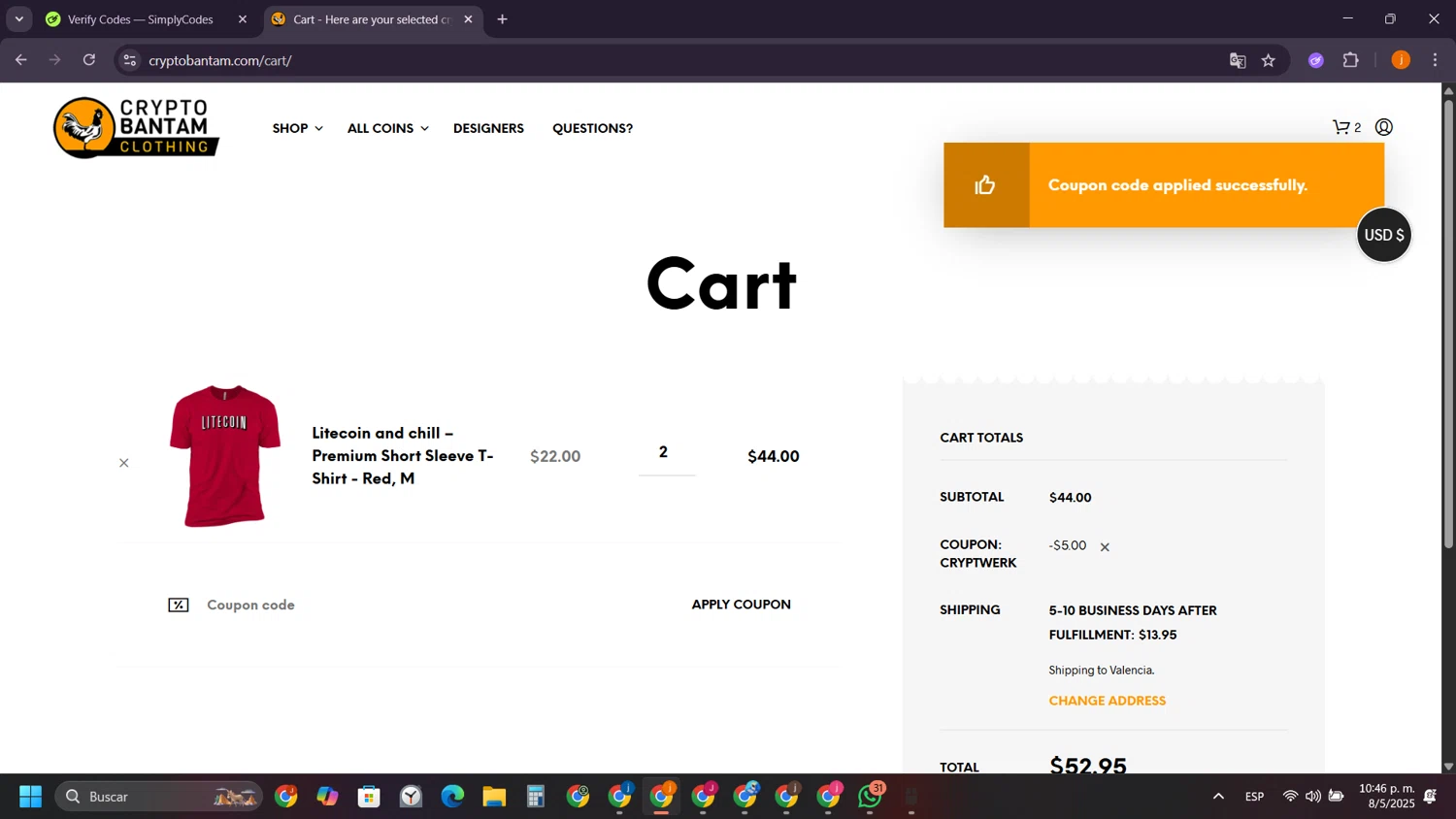Click the -$5.00 coupon discount

[x=1068, y=545]
